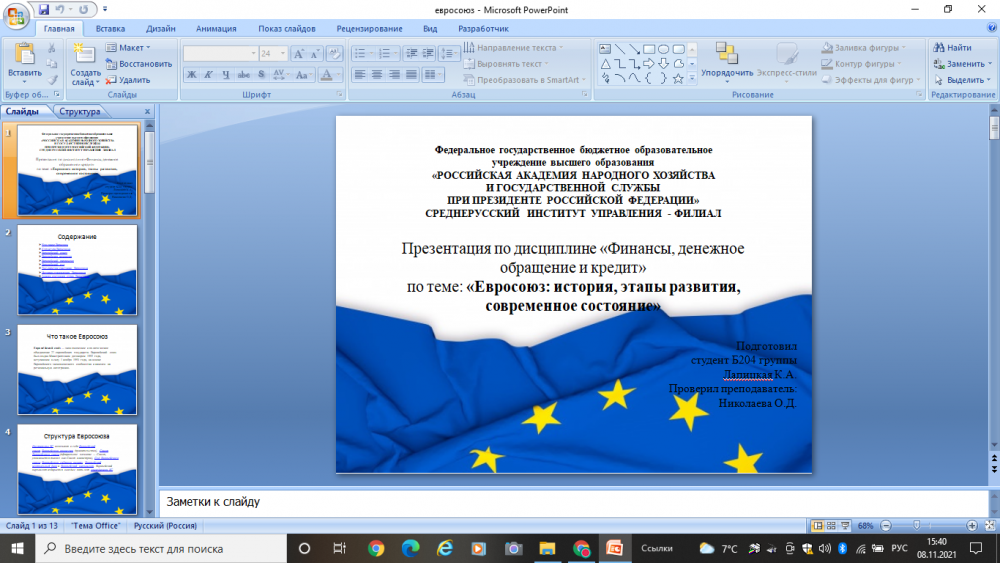Switch to the Структура outline tab

[x=80, y=112]
